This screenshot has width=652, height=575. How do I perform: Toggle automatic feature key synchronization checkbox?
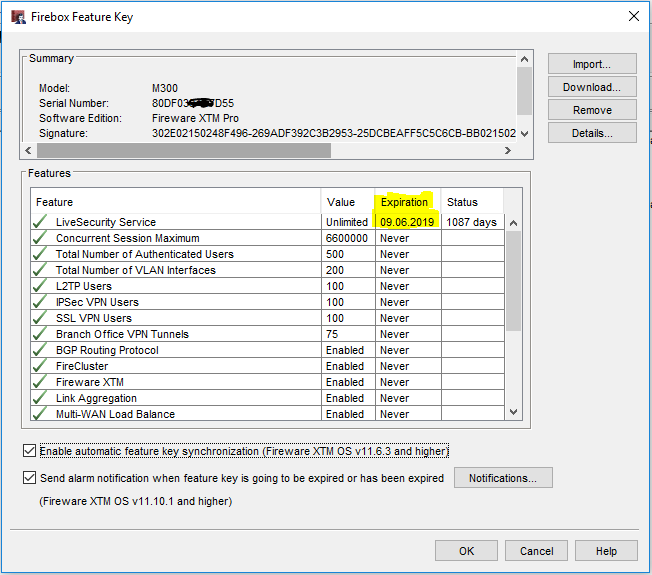(x=30, y=451)
